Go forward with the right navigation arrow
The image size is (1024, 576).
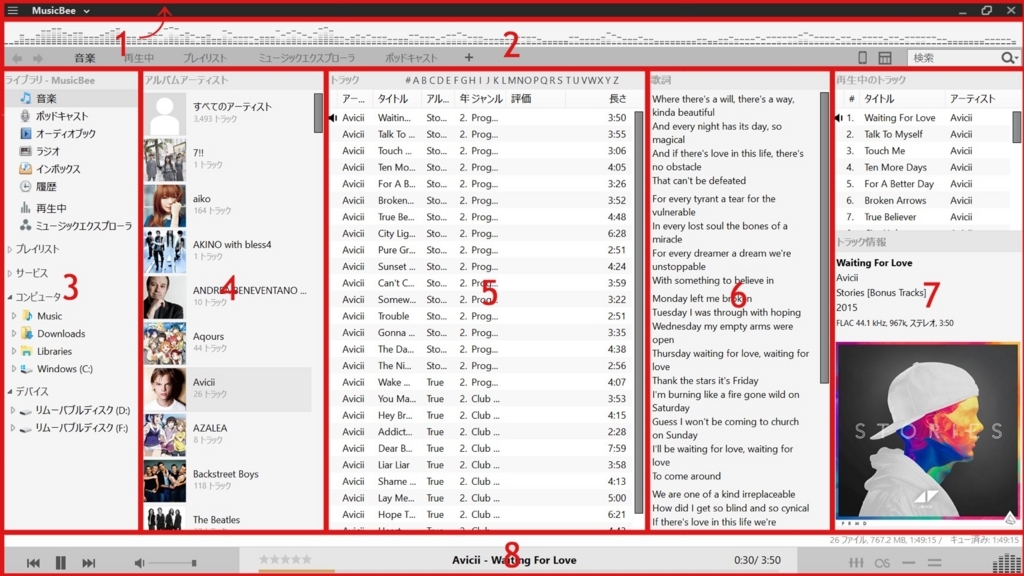tap(38, 58)
